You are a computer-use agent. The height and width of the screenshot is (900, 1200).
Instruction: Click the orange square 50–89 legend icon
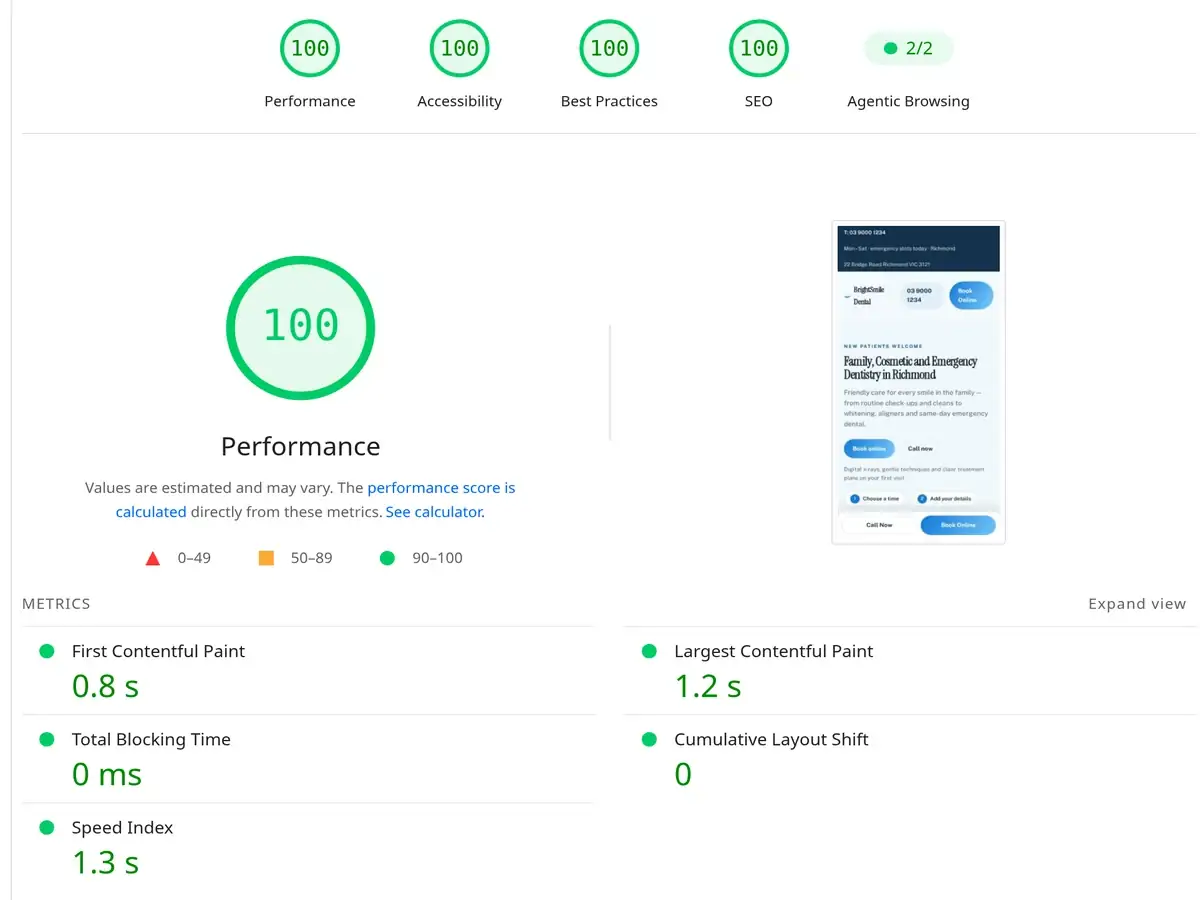point(266,558)
